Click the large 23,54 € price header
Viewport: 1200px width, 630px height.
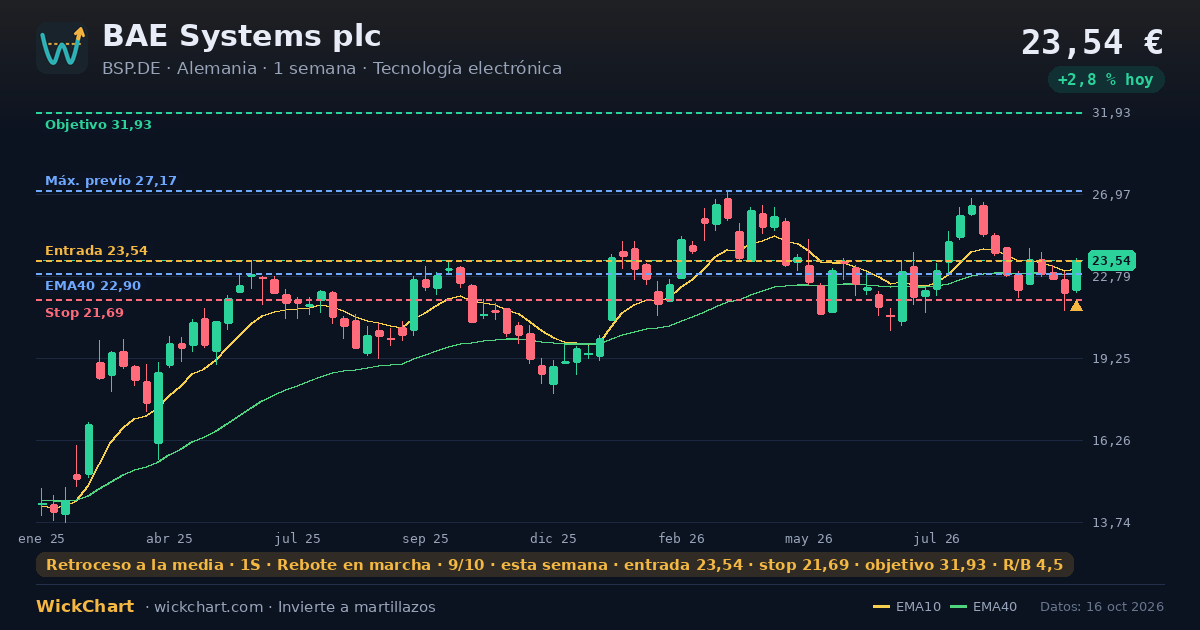[1092, 43]
